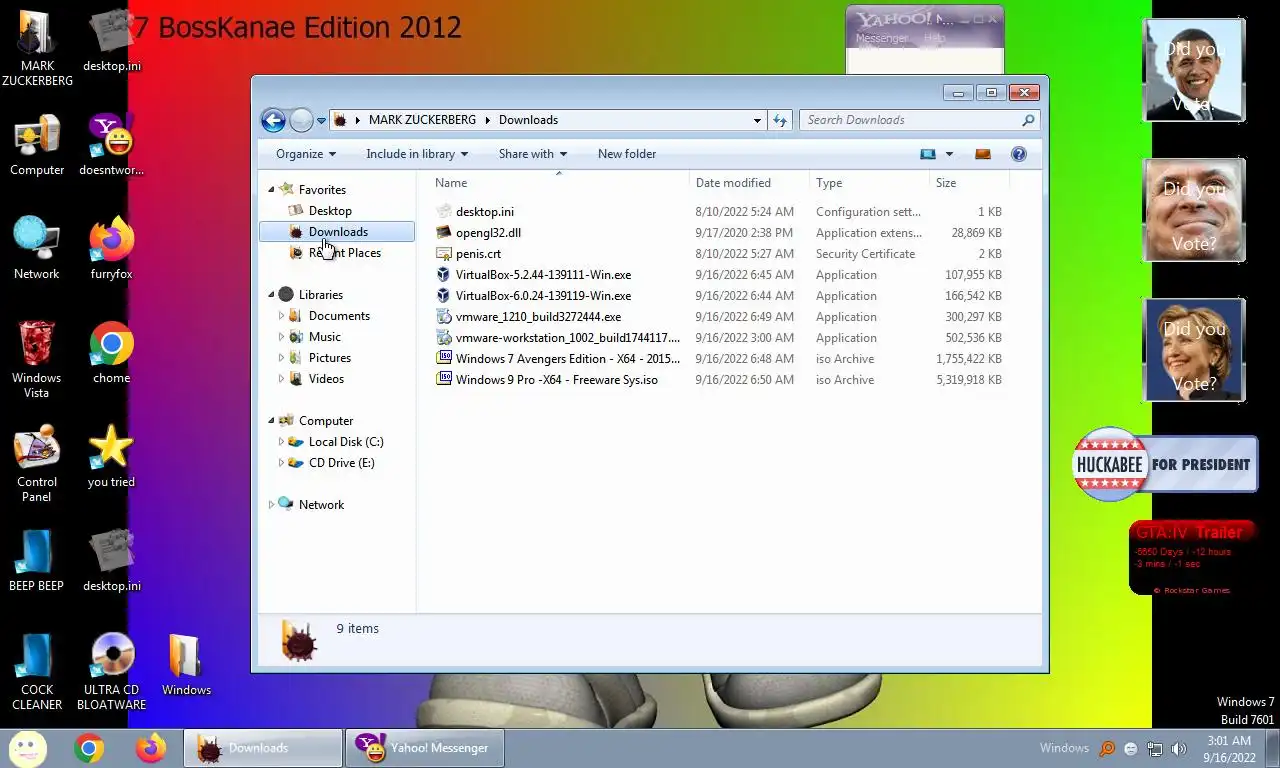Collapse the Libraries tree section
The width and height of the screenshot is (1280, 768).
(x=271, y=295)
